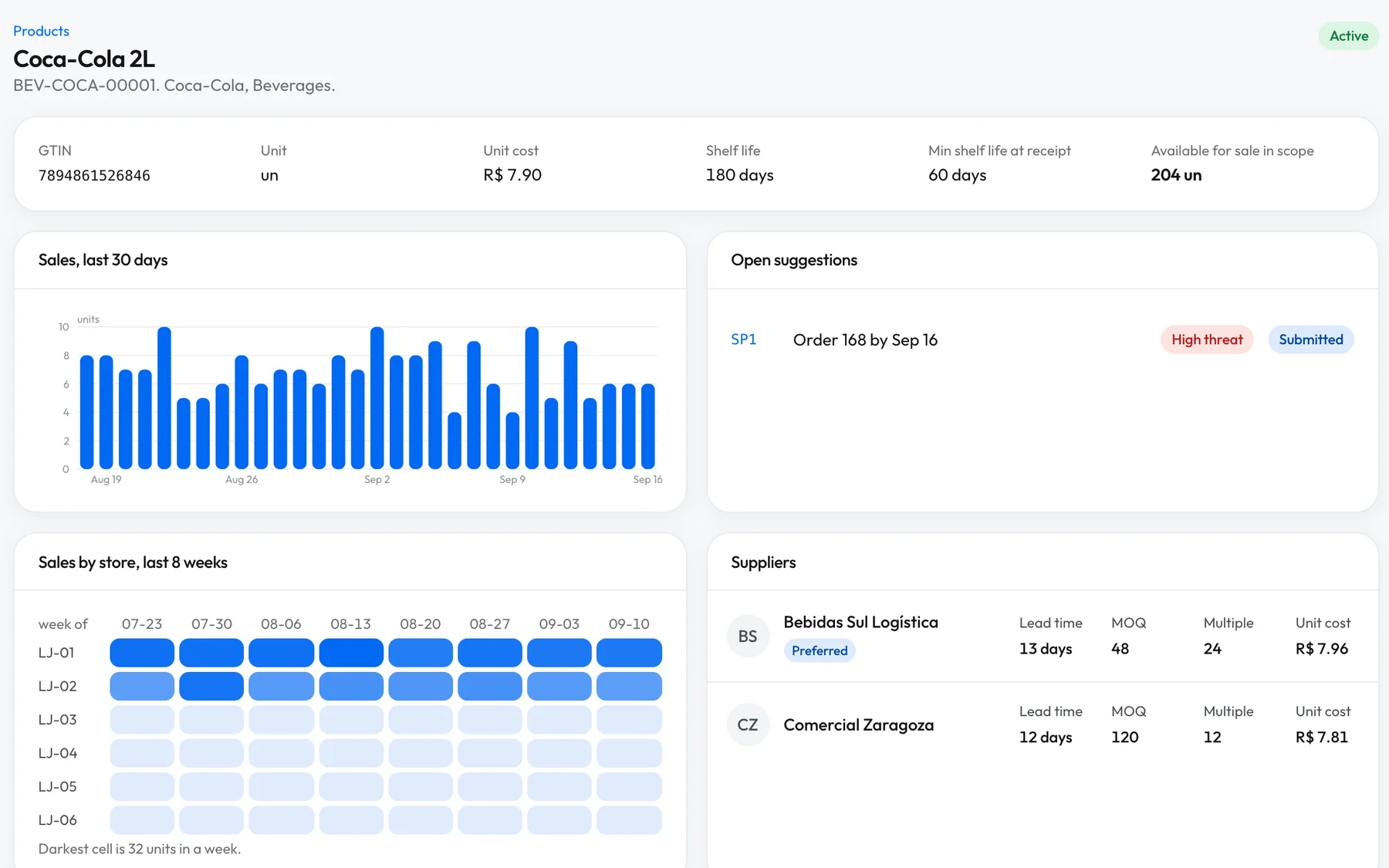Screen dimensions: 1389x868
Task: Click the 180 days shelf life value
Action: coord(739,175)
